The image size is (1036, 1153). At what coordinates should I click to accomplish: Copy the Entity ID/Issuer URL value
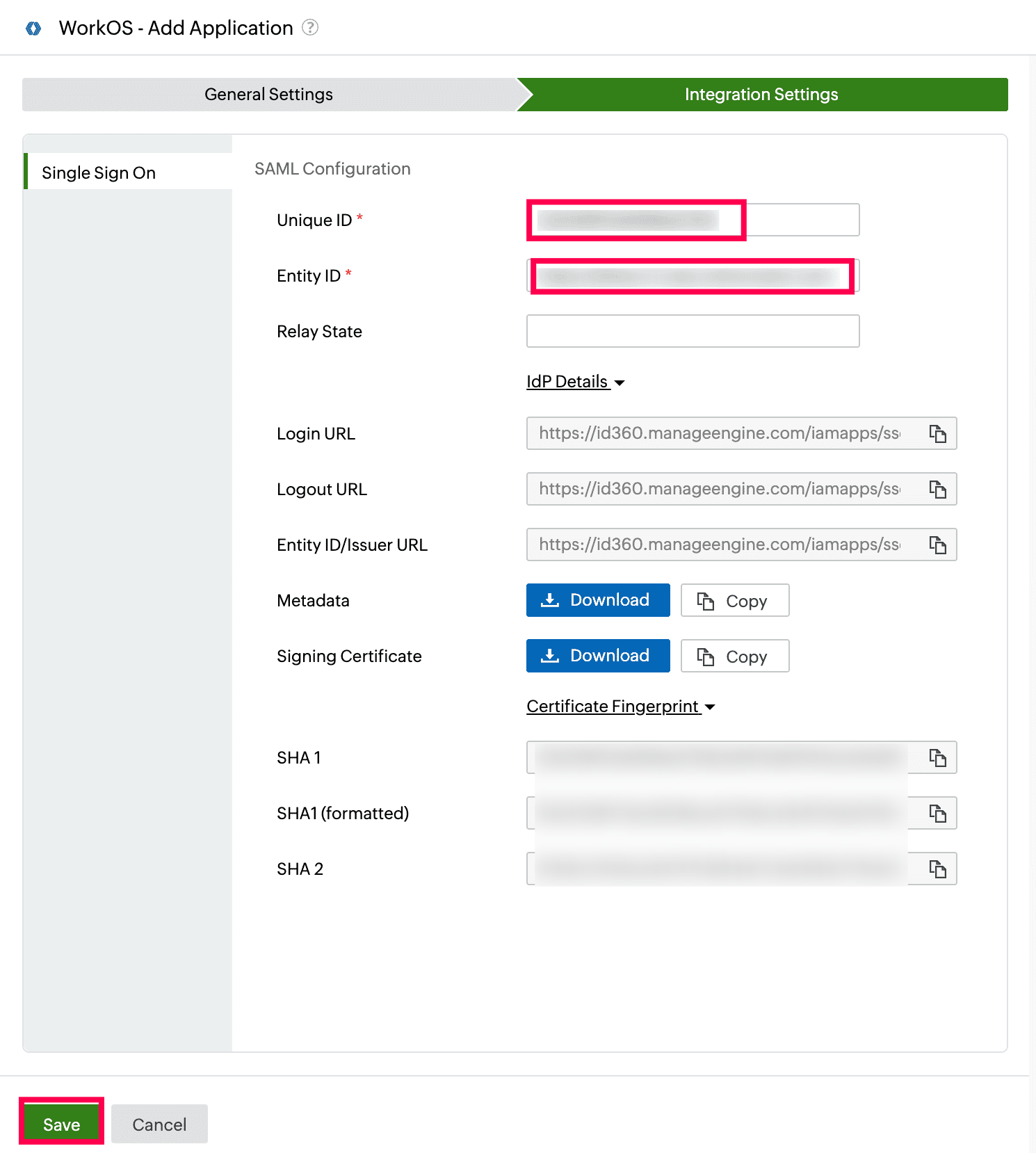tap(938, 545)
